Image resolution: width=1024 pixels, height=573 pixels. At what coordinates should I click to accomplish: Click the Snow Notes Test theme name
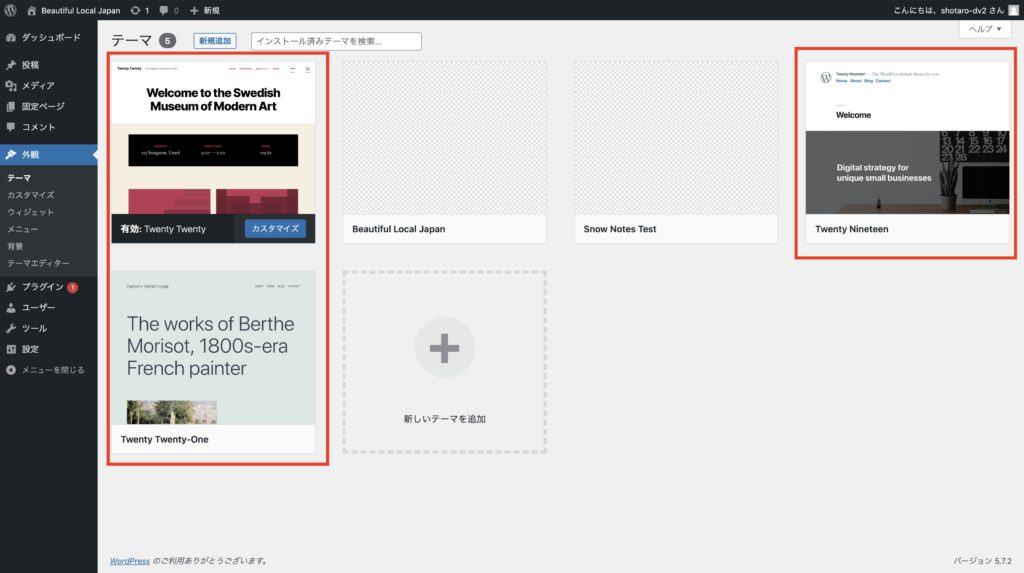pyautogui.click(x=620, y=229)
